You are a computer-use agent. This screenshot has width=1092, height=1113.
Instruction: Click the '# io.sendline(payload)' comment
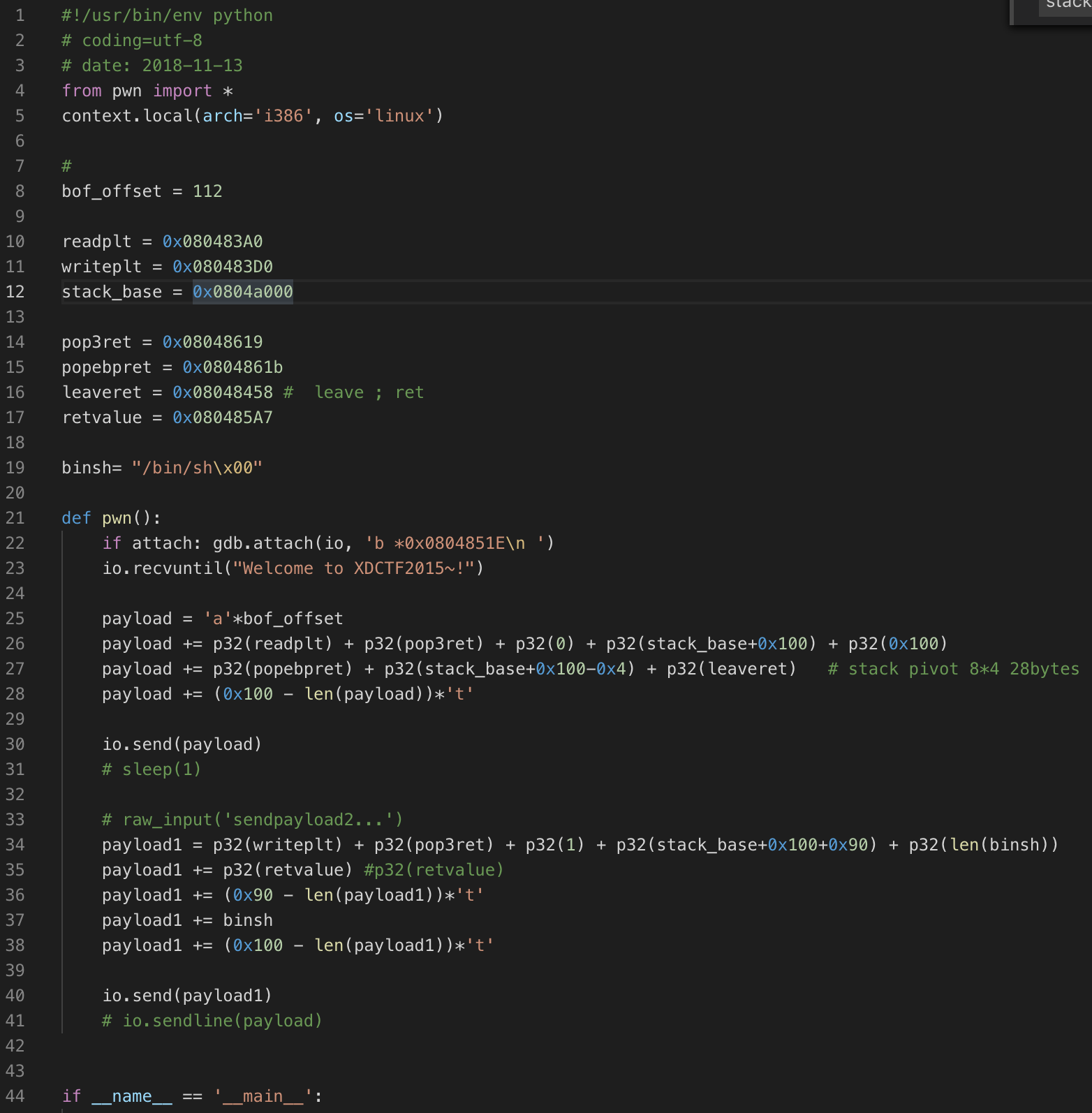click(212, 1021)
